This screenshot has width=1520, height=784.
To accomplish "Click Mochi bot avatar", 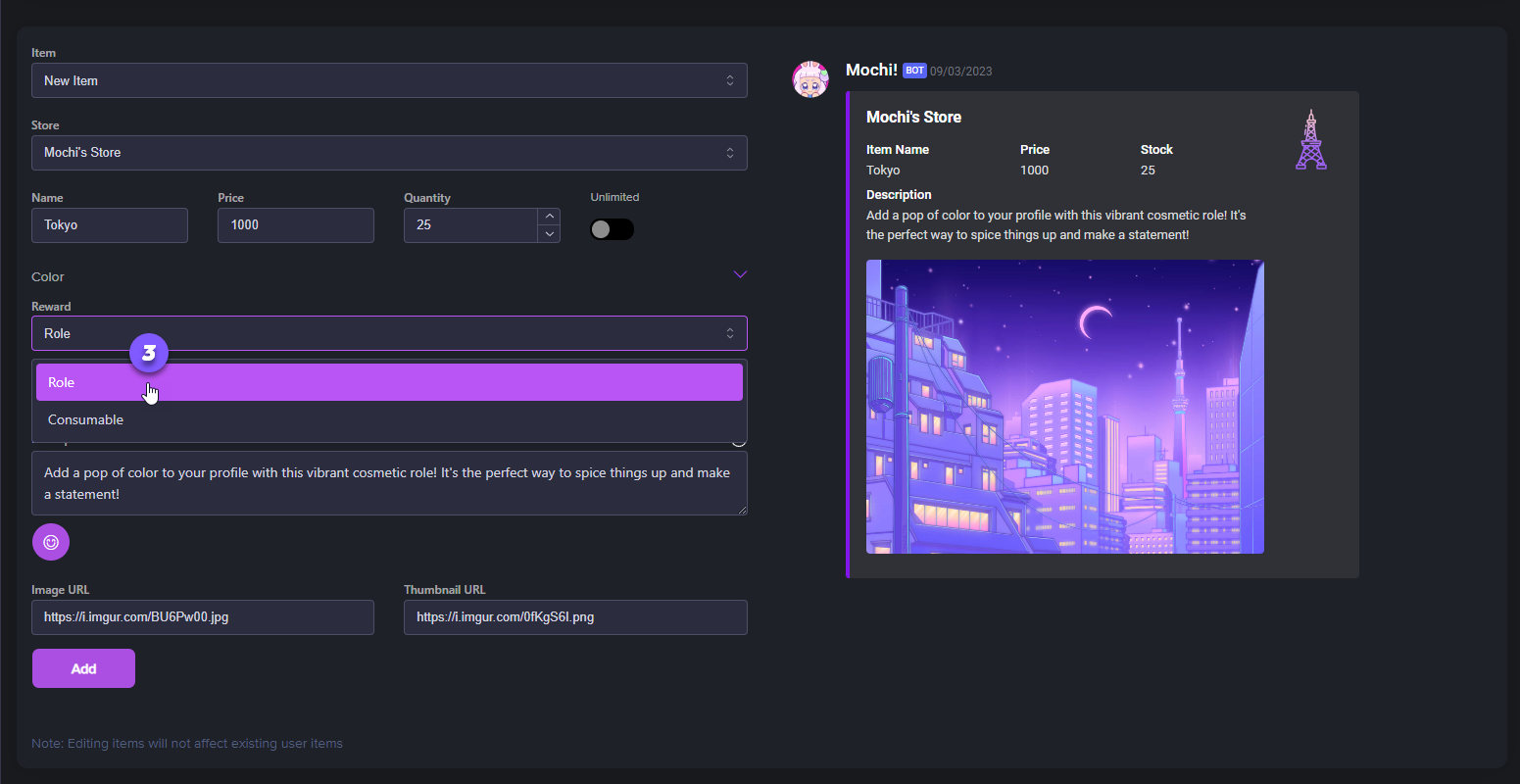I will point(810,79).
